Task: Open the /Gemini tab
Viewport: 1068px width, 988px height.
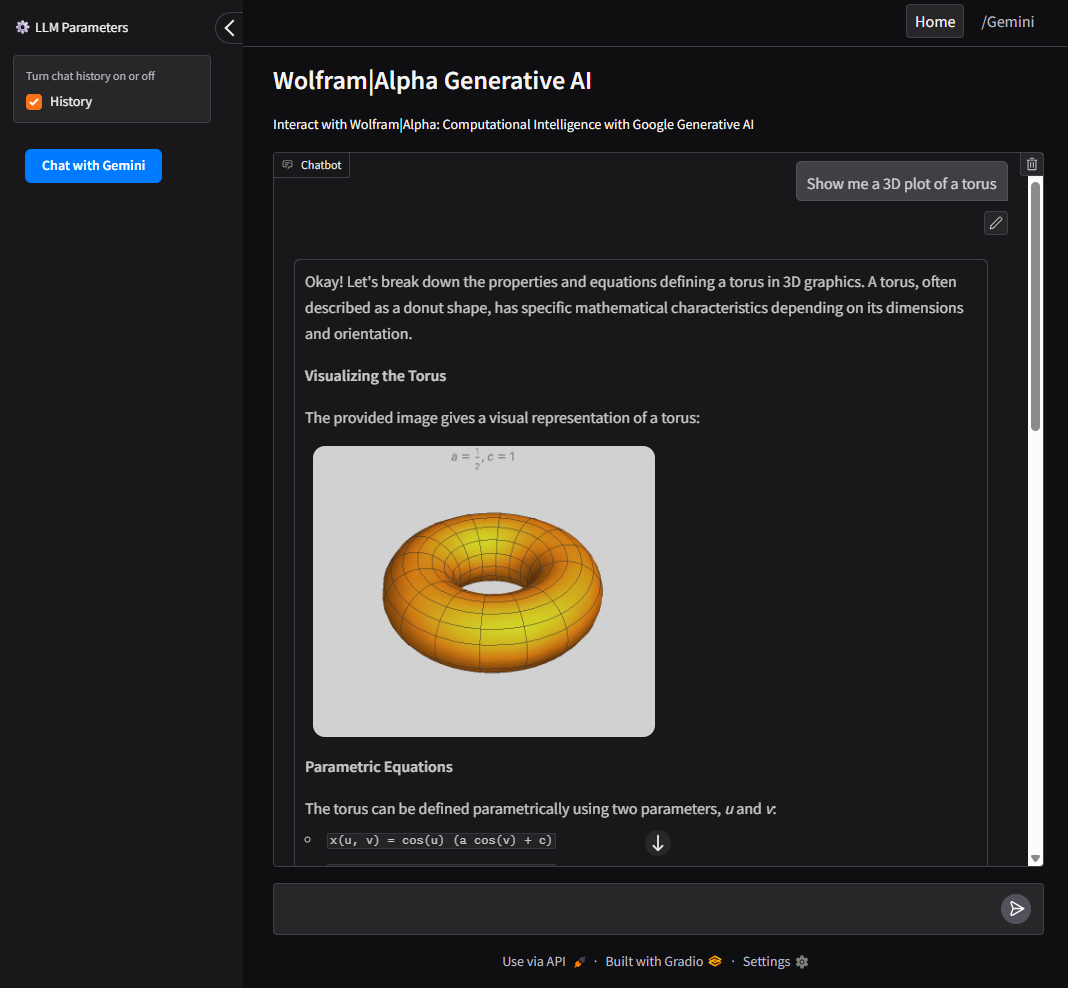Action: [1007, 21]
